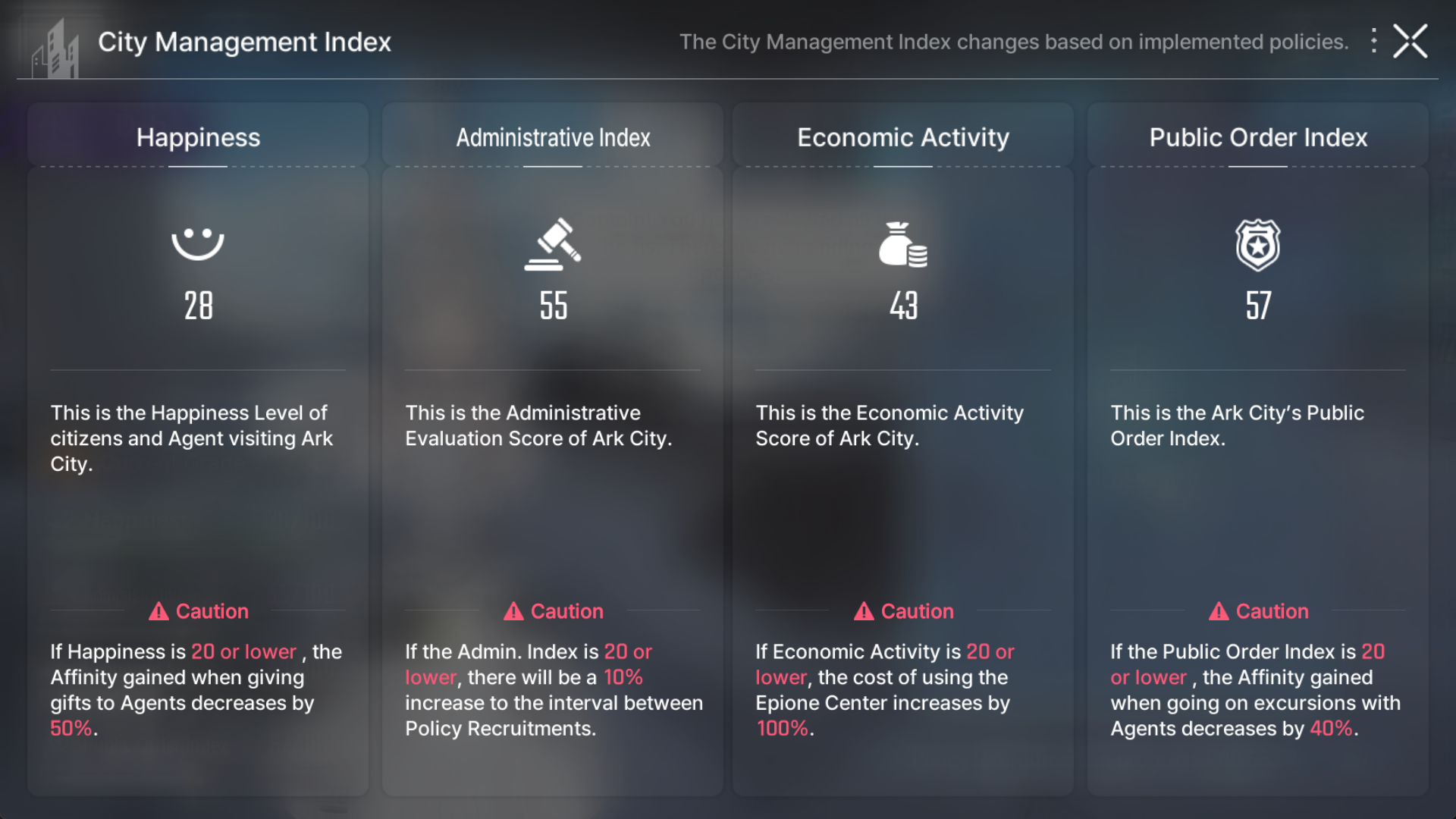This screenshot has width=1456, height=819.
Task: Select the Happiness column header
Action: pyautogui.click(x=198, y=137)
